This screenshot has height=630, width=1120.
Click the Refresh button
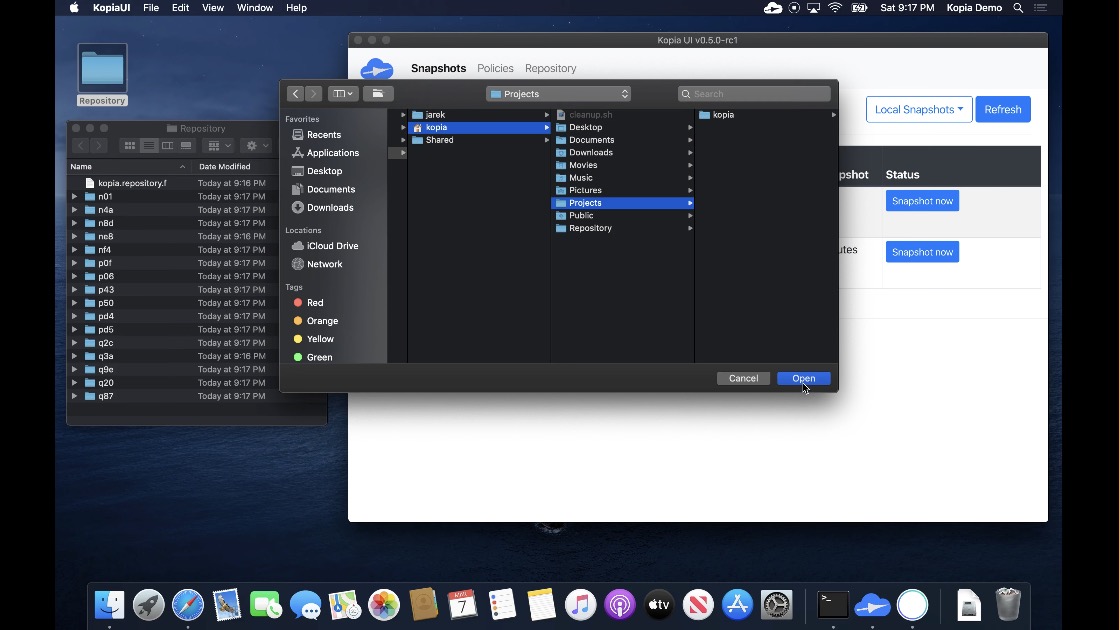click(x=1002, y=109)
